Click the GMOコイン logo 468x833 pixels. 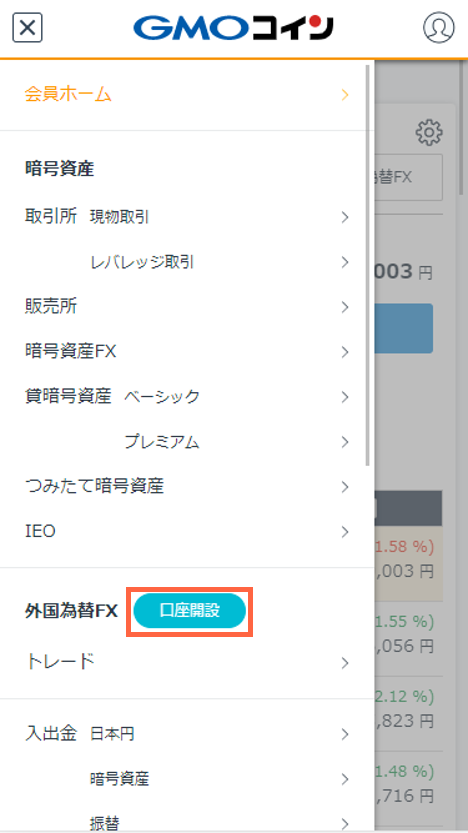coord(233,28)
